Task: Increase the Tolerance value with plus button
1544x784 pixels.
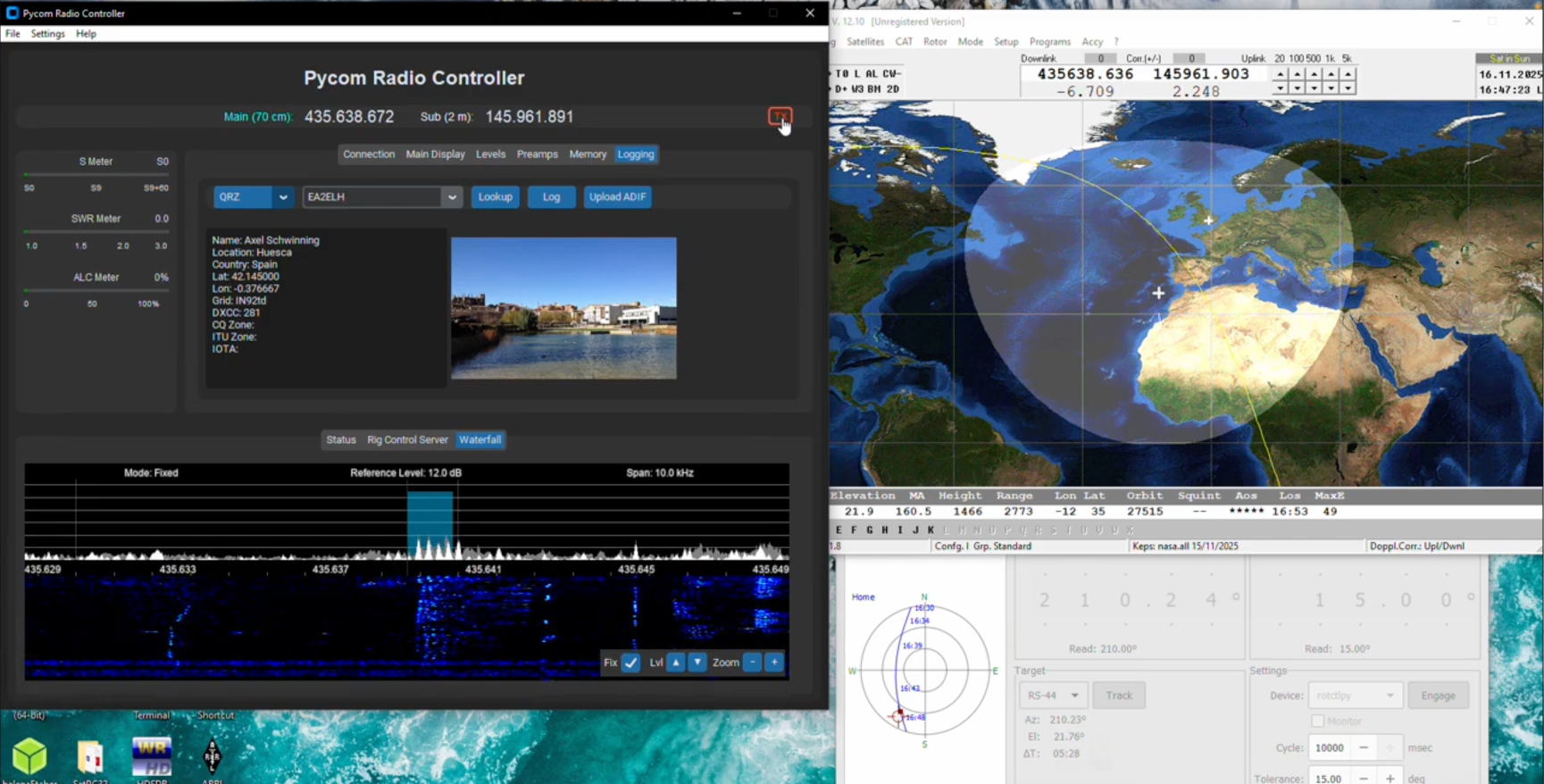Action: point(1390,779)
